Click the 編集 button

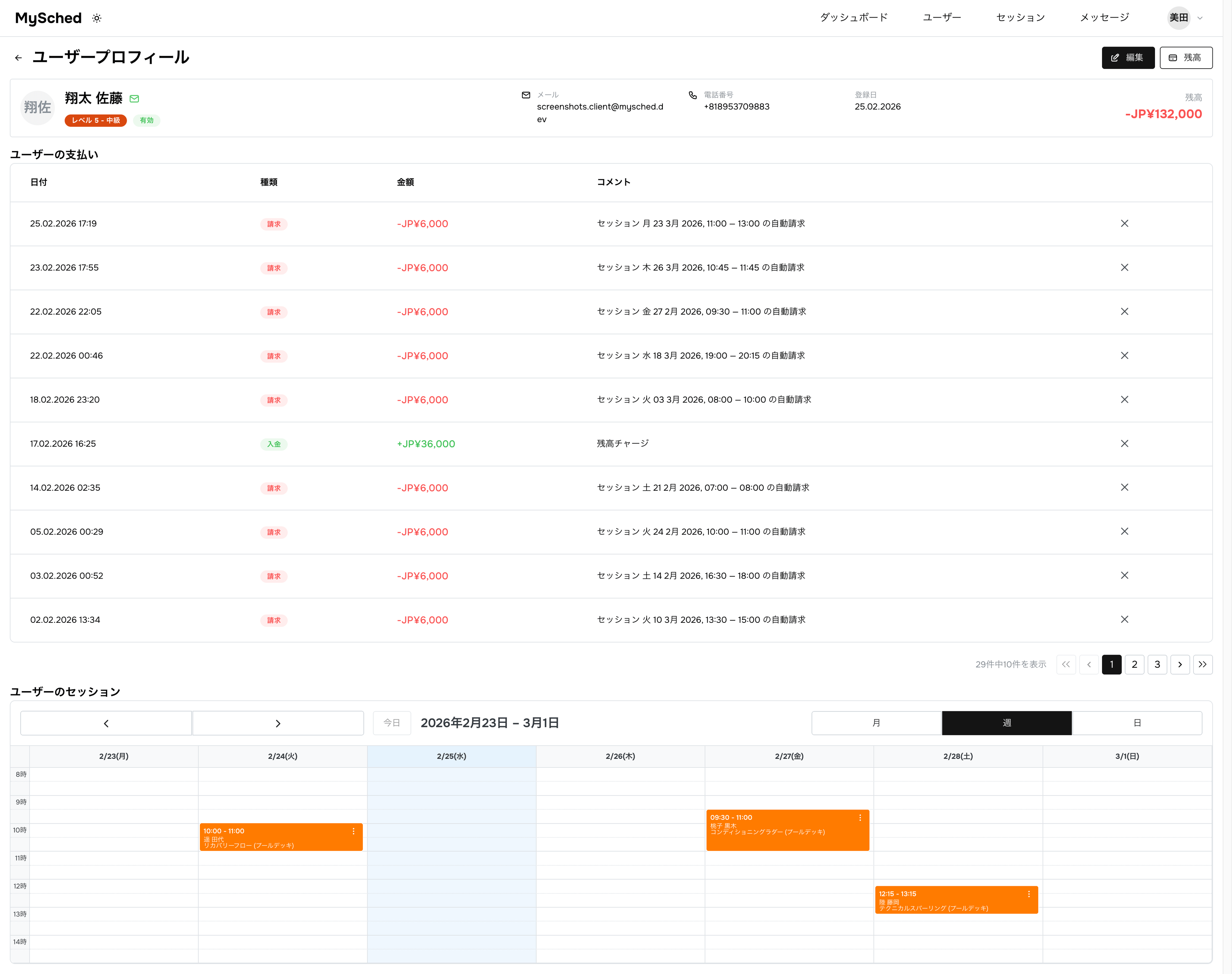click(1128, 58)
